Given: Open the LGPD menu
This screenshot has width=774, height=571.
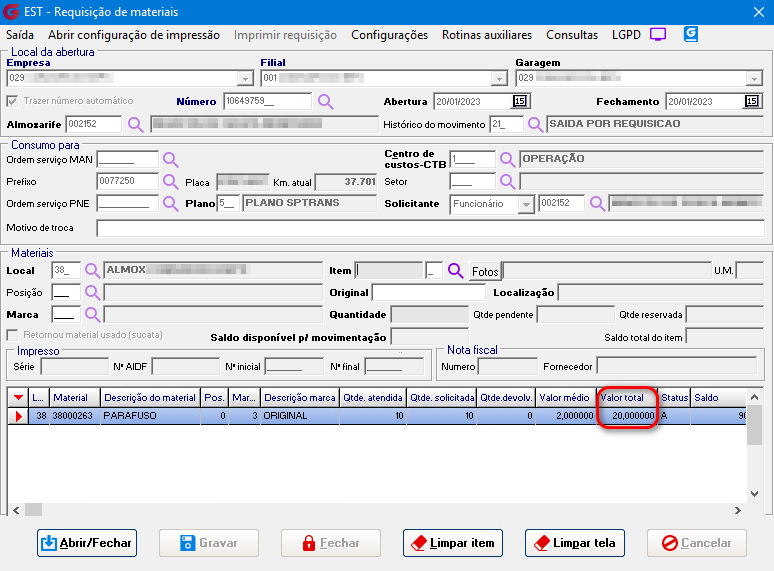Looking at the screenshot, I should click(626, 35).
